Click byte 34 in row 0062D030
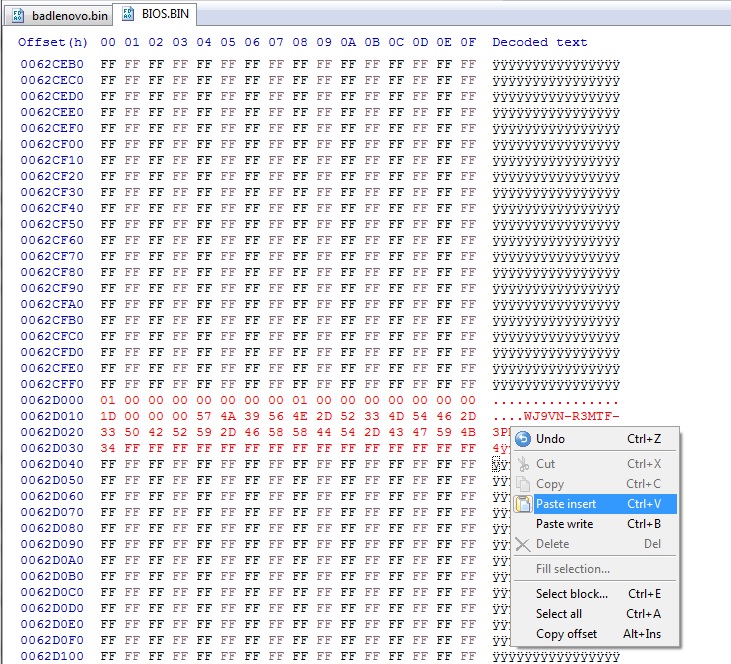Image resolution: width=731 pixels, height=664 pixels. click(x=108, y=448)
